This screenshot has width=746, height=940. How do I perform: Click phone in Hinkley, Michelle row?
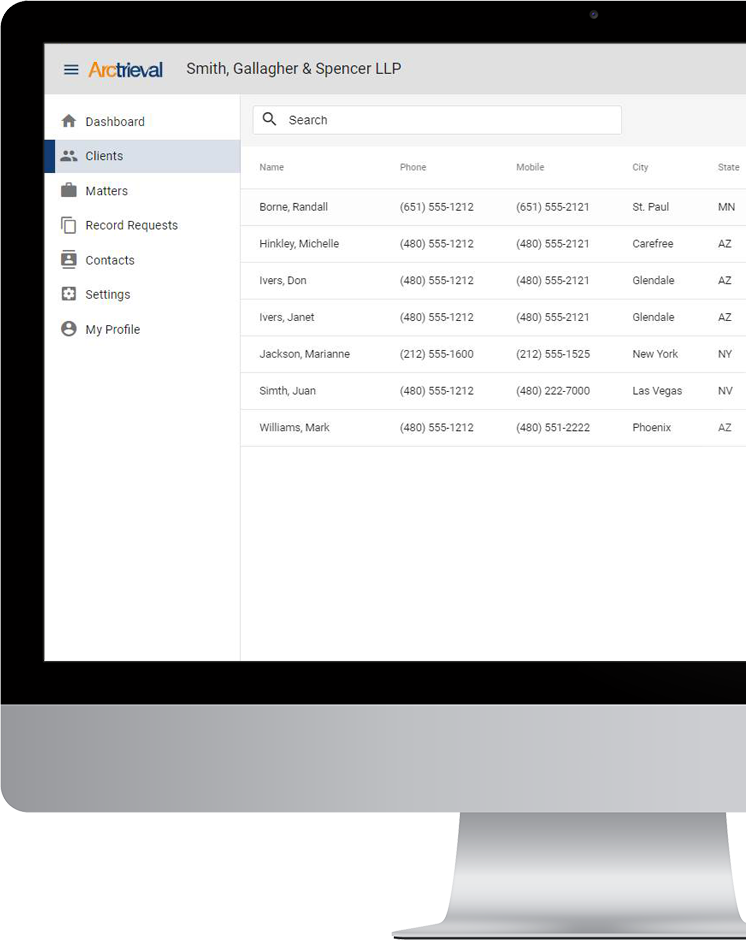437,243
